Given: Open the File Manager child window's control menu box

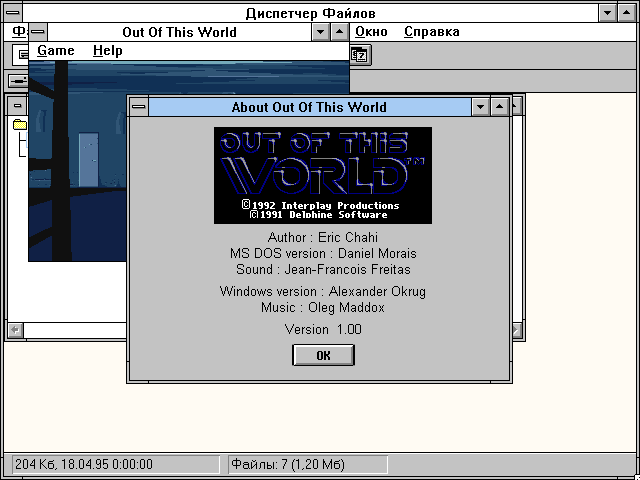Looking at the screenshot, I should coord(17,105).
